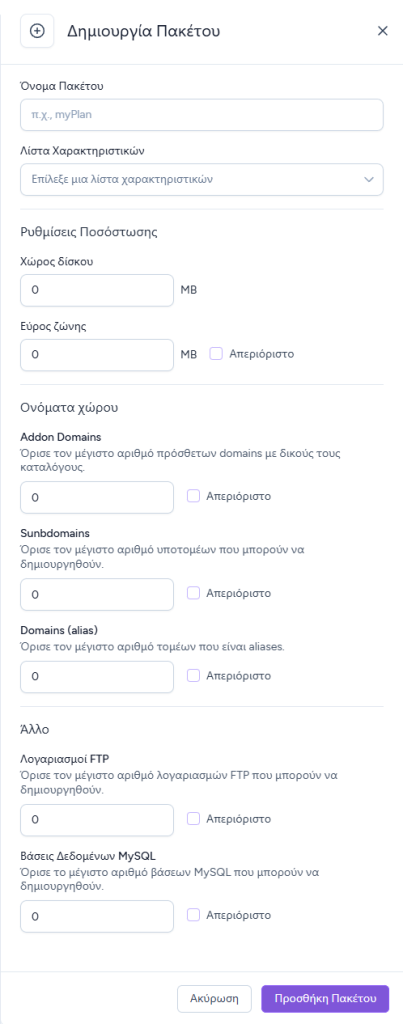Open the Λίστα Χαρακτηριστικών dropdown
The width and height of the screenshot is (403, 1024).
[x=202, y=180]
